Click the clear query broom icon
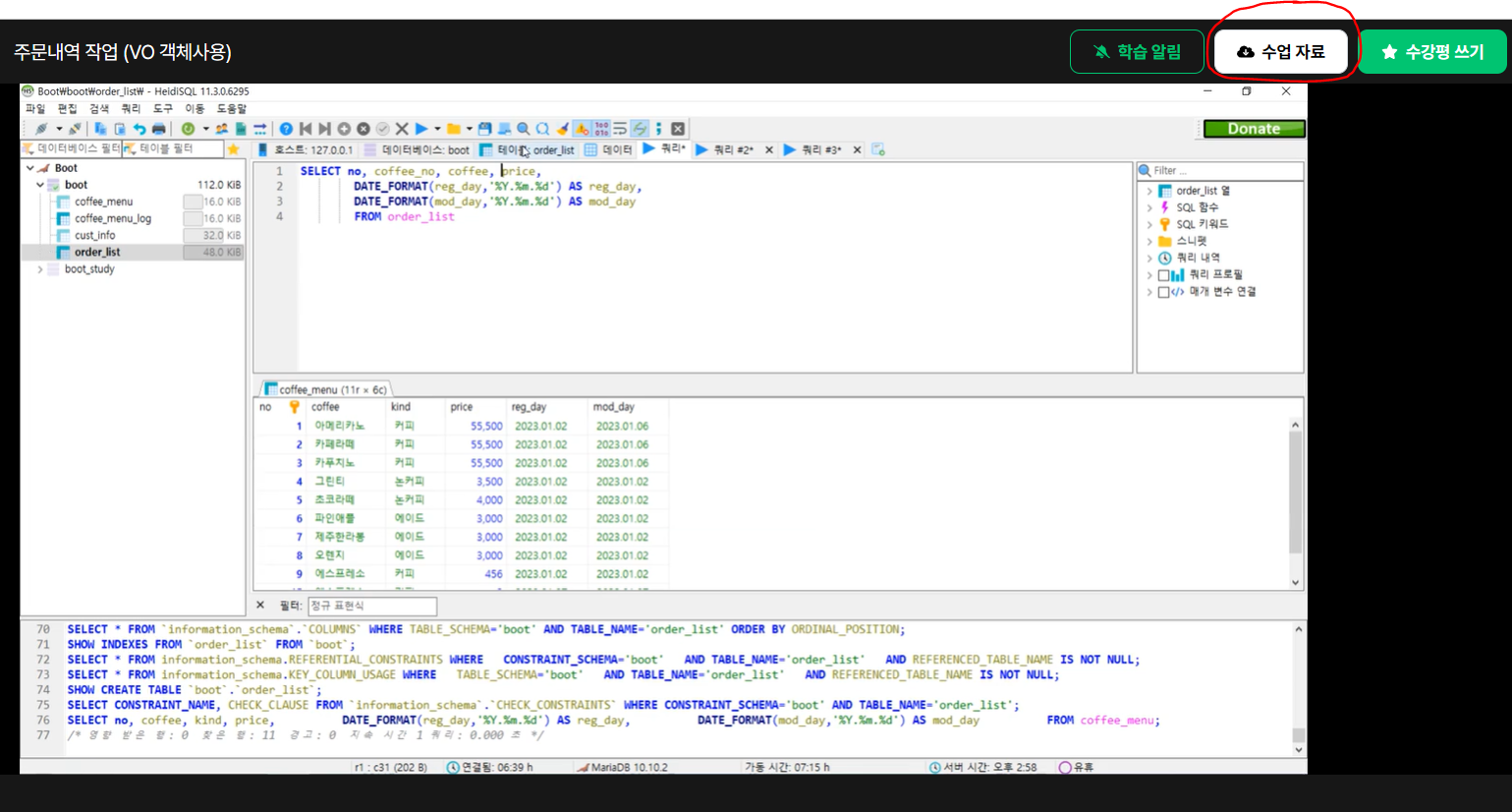The width and height of the screenshot is (1512, 812). pos(563,129)
